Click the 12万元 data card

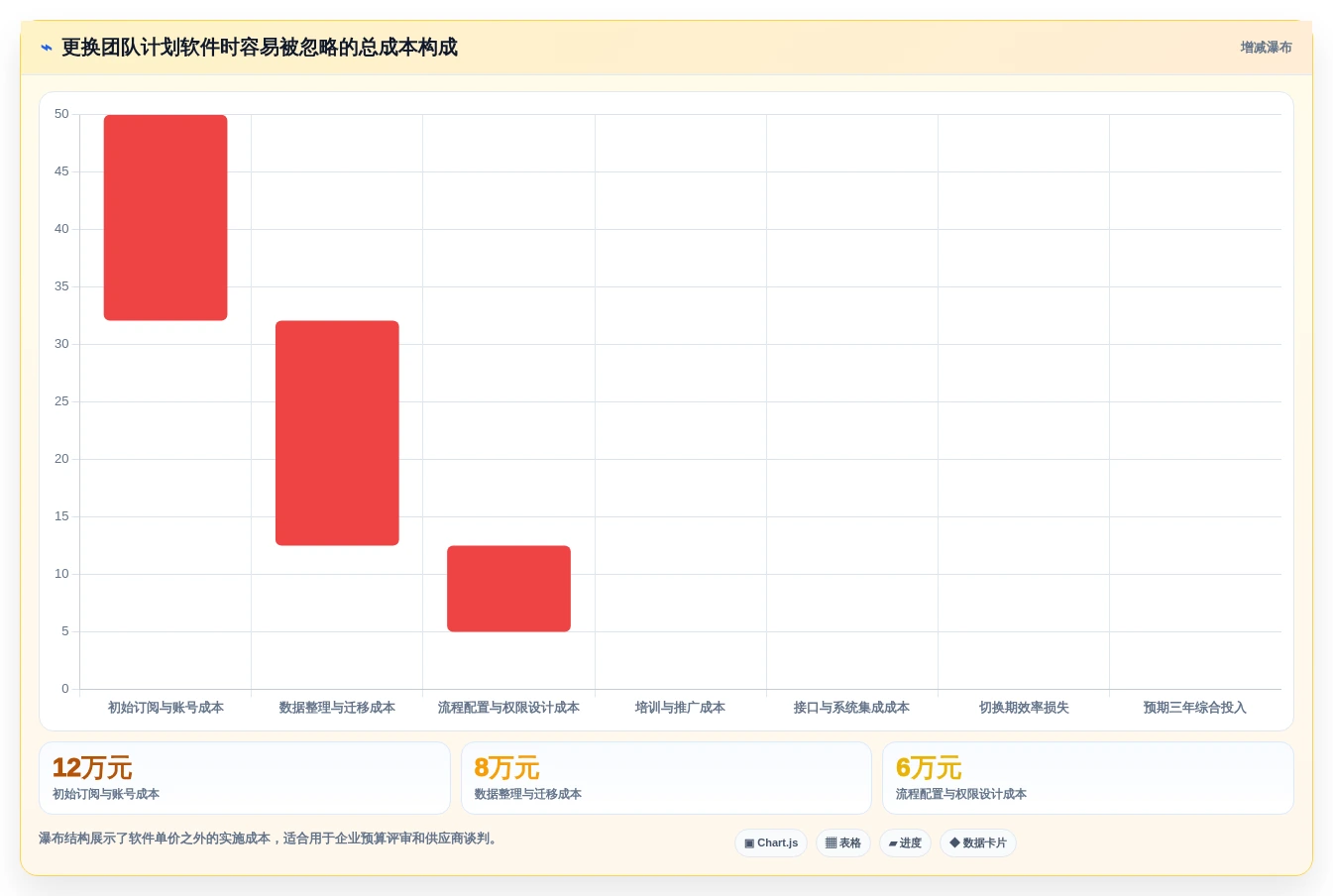(x=245, y=778)
